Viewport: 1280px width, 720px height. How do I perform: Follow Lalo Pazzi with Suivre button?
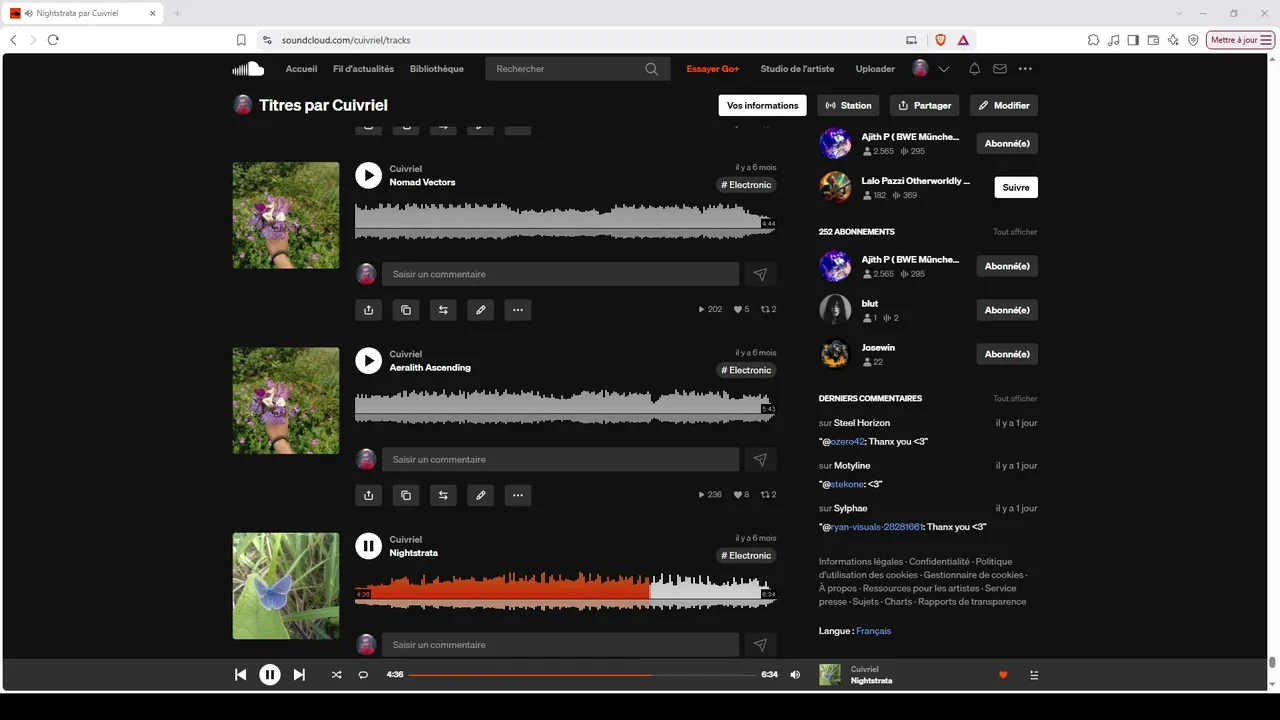click(x=1016, y=187)
